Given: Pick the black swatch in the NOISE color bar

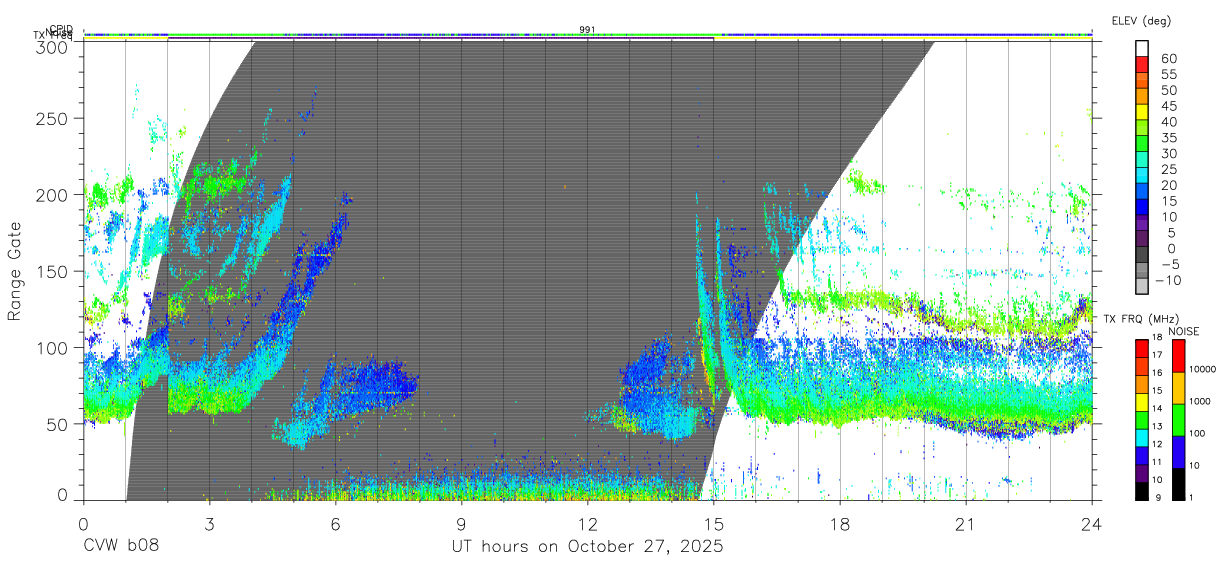Looking at the screenshot, I should (x=1178, y=484).
